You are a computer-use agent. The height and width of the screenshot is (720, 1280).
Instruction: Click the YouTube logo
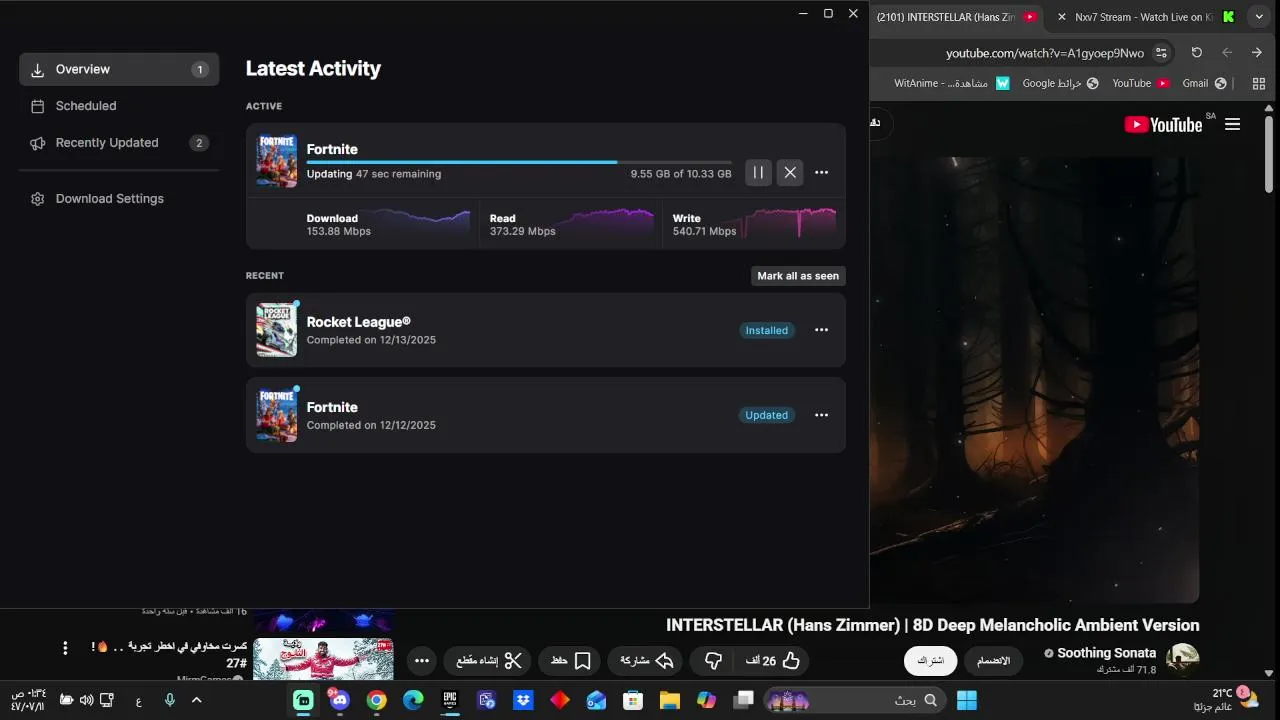click(1164, 125)
